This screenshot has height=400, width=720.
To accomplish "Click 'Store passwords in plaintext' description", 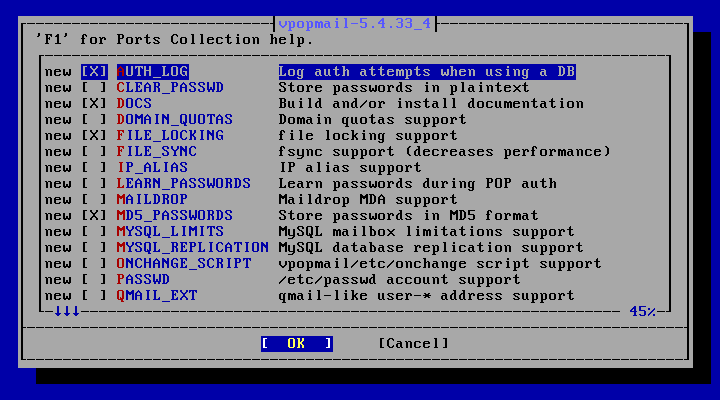I will click(x=404, y=88).
